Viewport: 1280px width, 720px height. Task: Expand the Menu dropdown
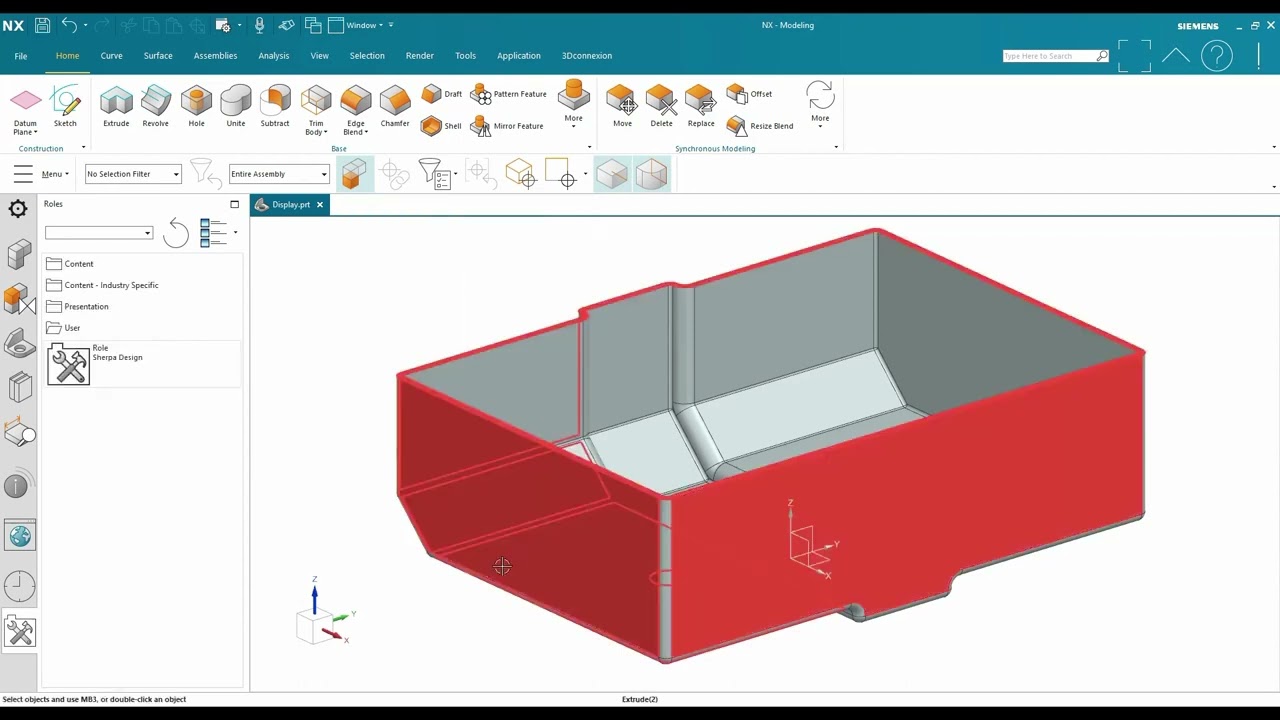[x=54, y=174]
